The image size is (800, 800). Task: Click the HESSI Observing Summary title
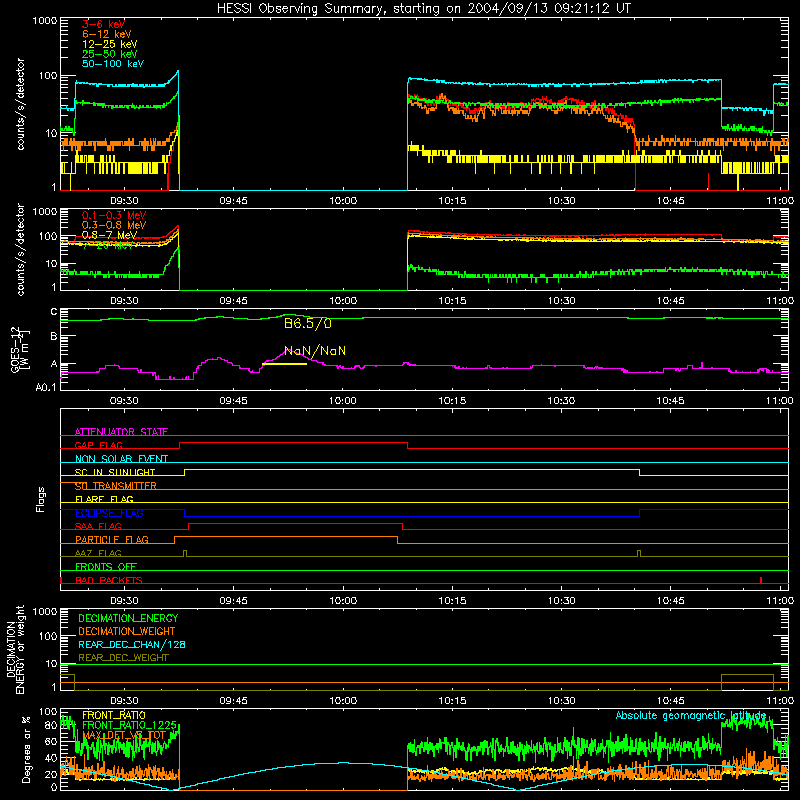click(x=423, y=9)
